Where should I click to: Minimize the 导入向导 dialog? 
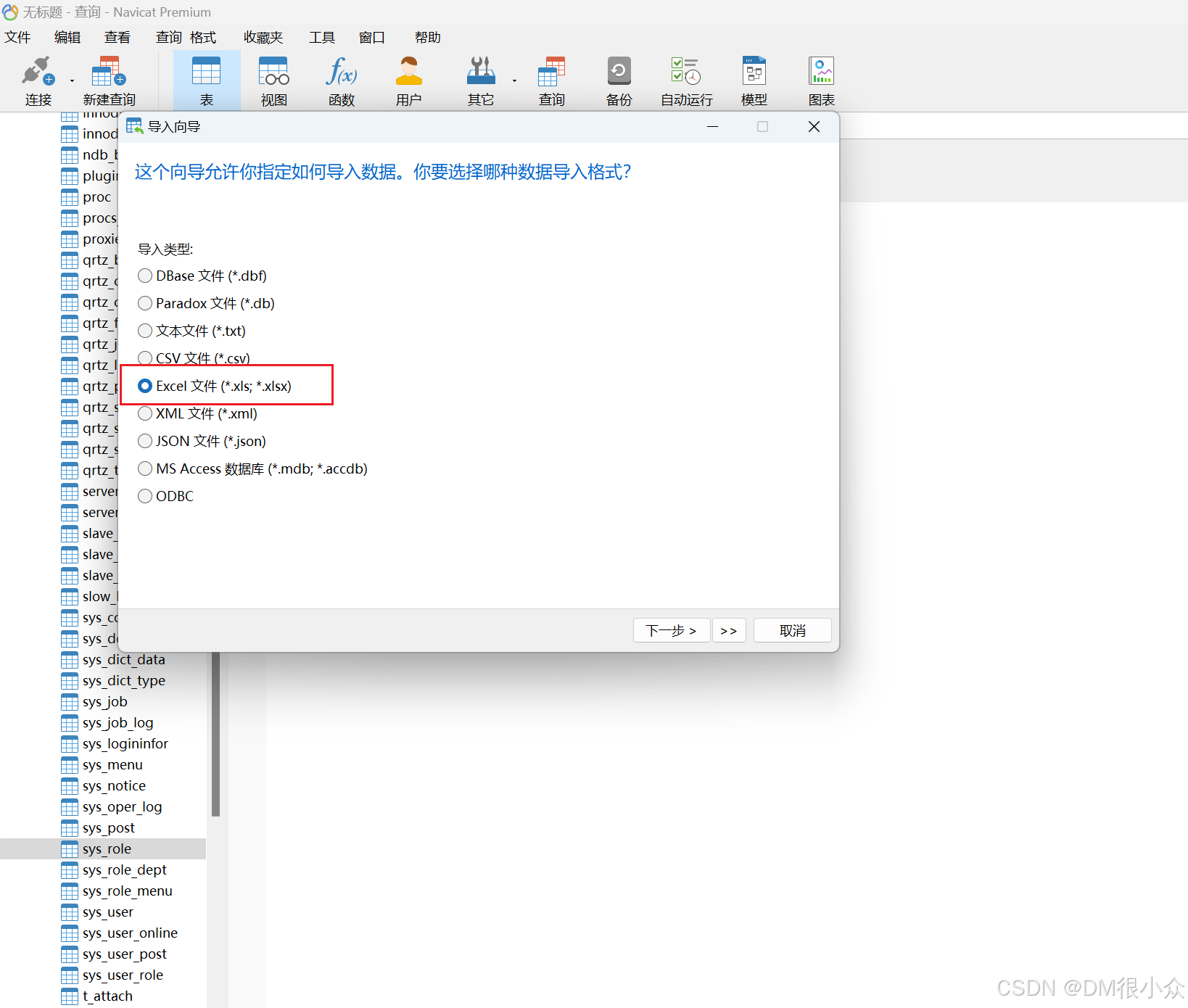(712, 127)
